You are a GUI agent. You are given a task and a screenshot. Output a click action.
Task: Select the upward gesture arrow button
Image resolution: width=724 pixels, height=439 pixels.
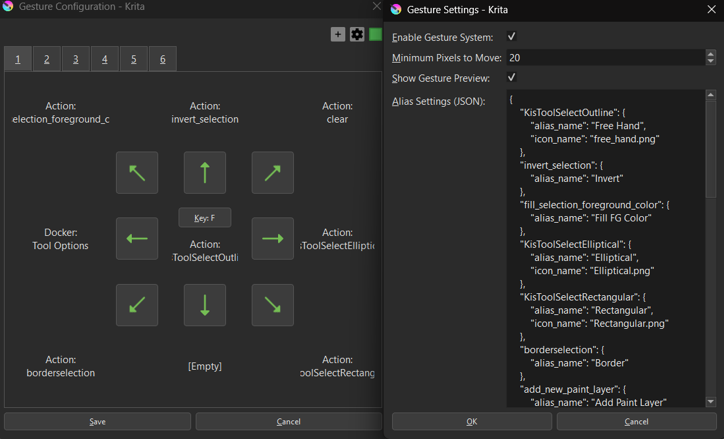(205, 173)
